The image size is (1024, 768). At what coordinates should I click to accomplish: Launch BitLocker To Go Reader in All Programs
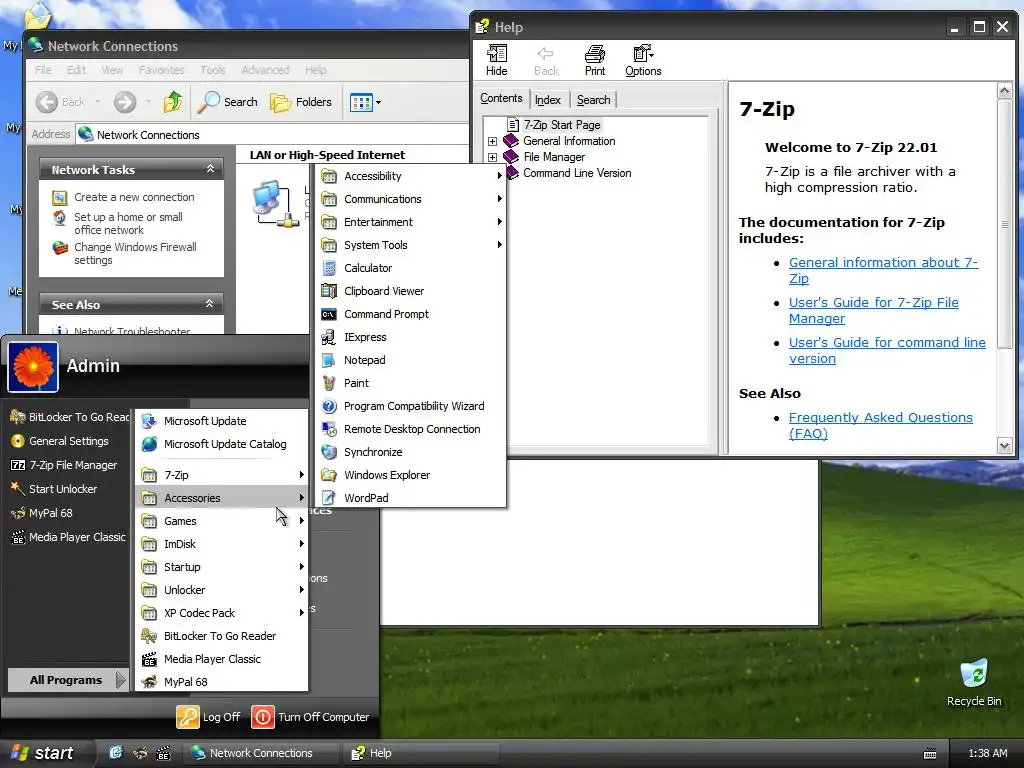(x=221, y=636)
